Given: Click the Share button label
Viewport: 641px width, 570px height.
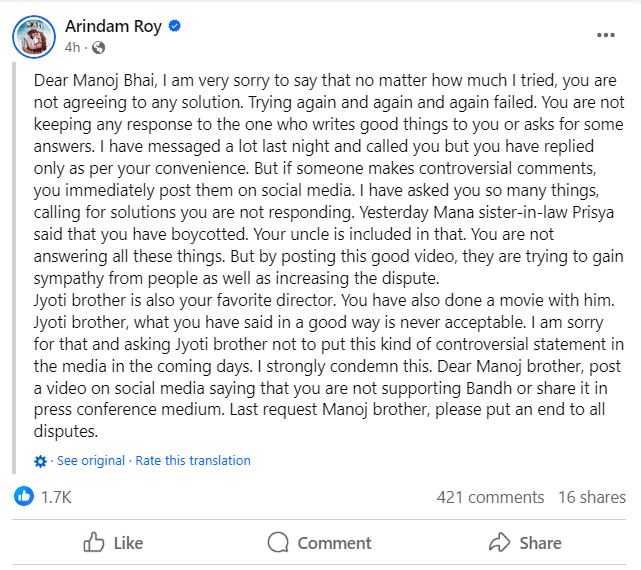Looking at the screenshot, I should (540, 543).
